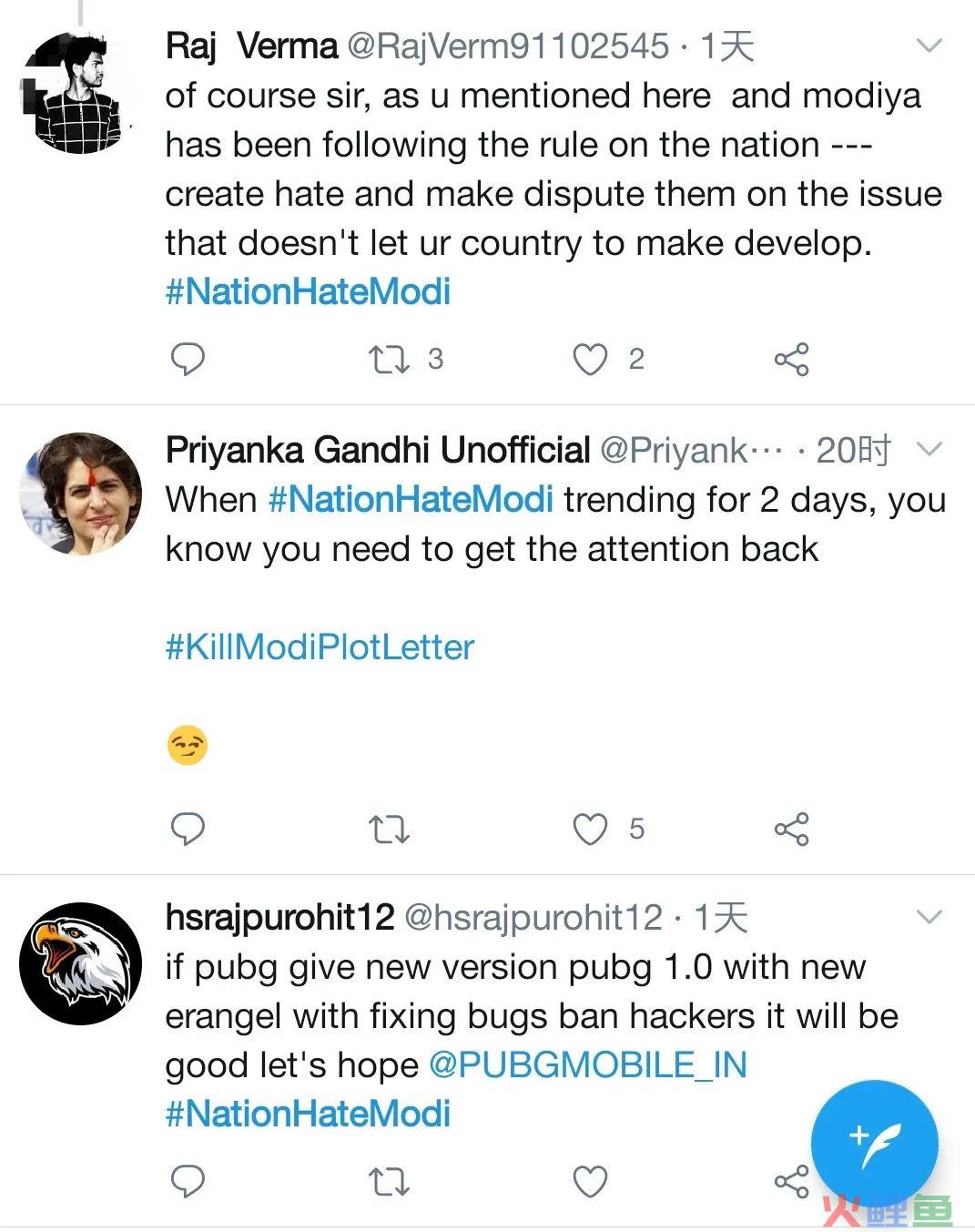Open the #KillModiPlotLetter hashtag
This screenshot has width=975, height=1232.
[x=320, y=647]
